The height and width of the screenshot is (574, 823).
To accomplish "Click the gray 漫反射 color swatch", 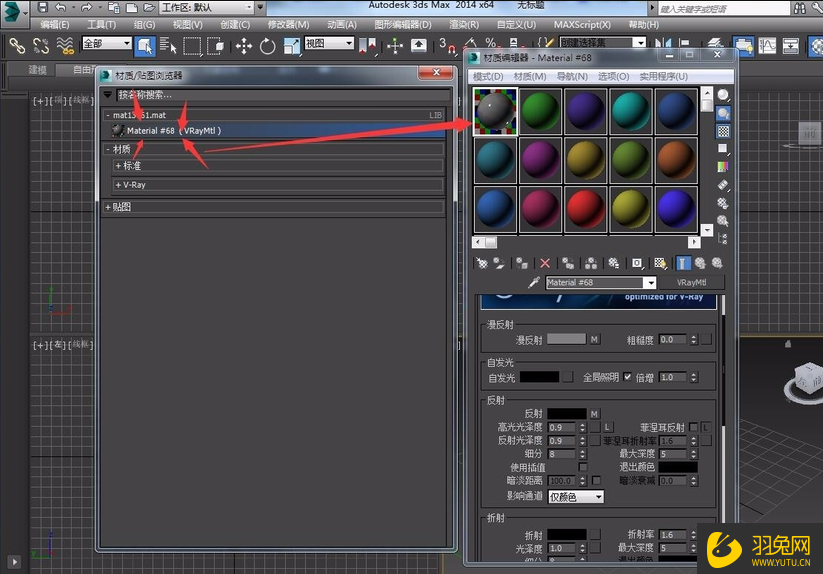I will pyautogui.click(x=566, y=339).
